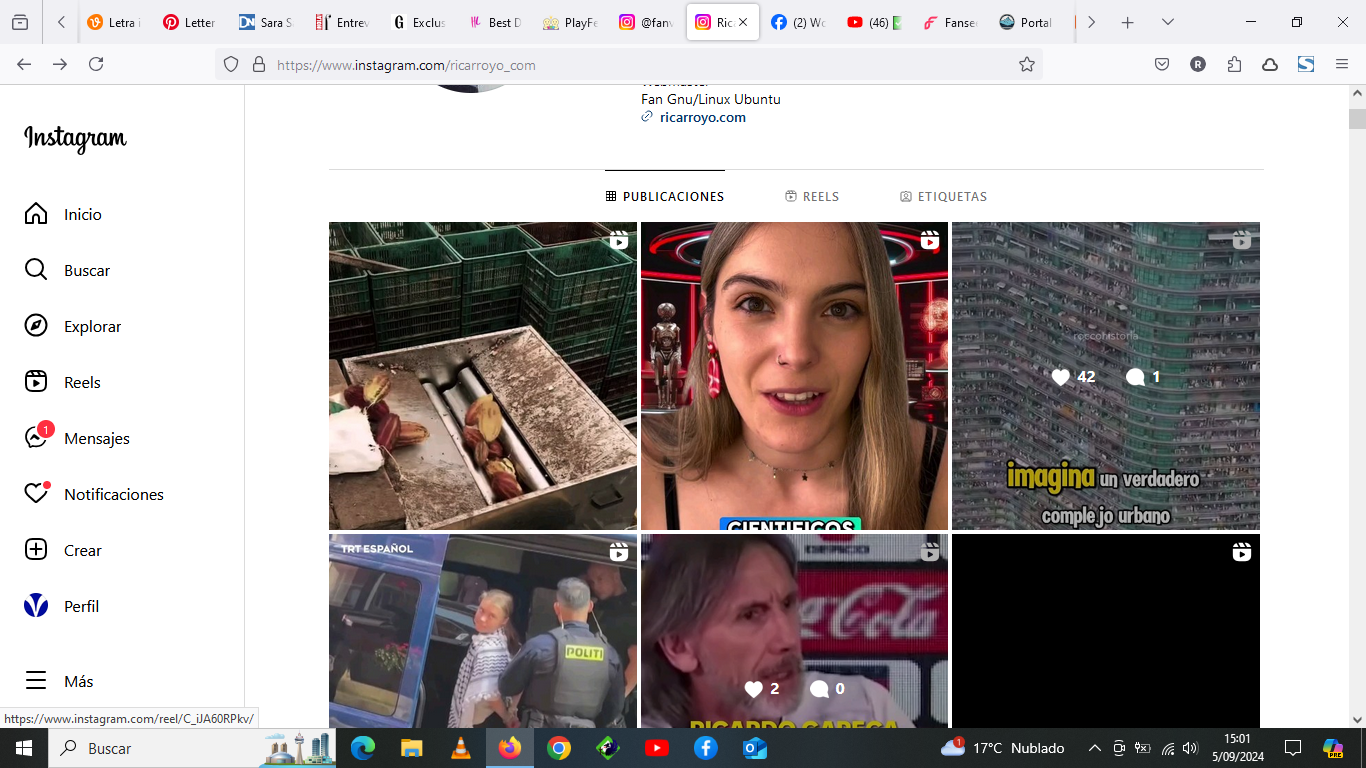List all tabs dropdown arrow
Image resolution: width=1366 pixels, height=768 pixels.
point(1167,22)
